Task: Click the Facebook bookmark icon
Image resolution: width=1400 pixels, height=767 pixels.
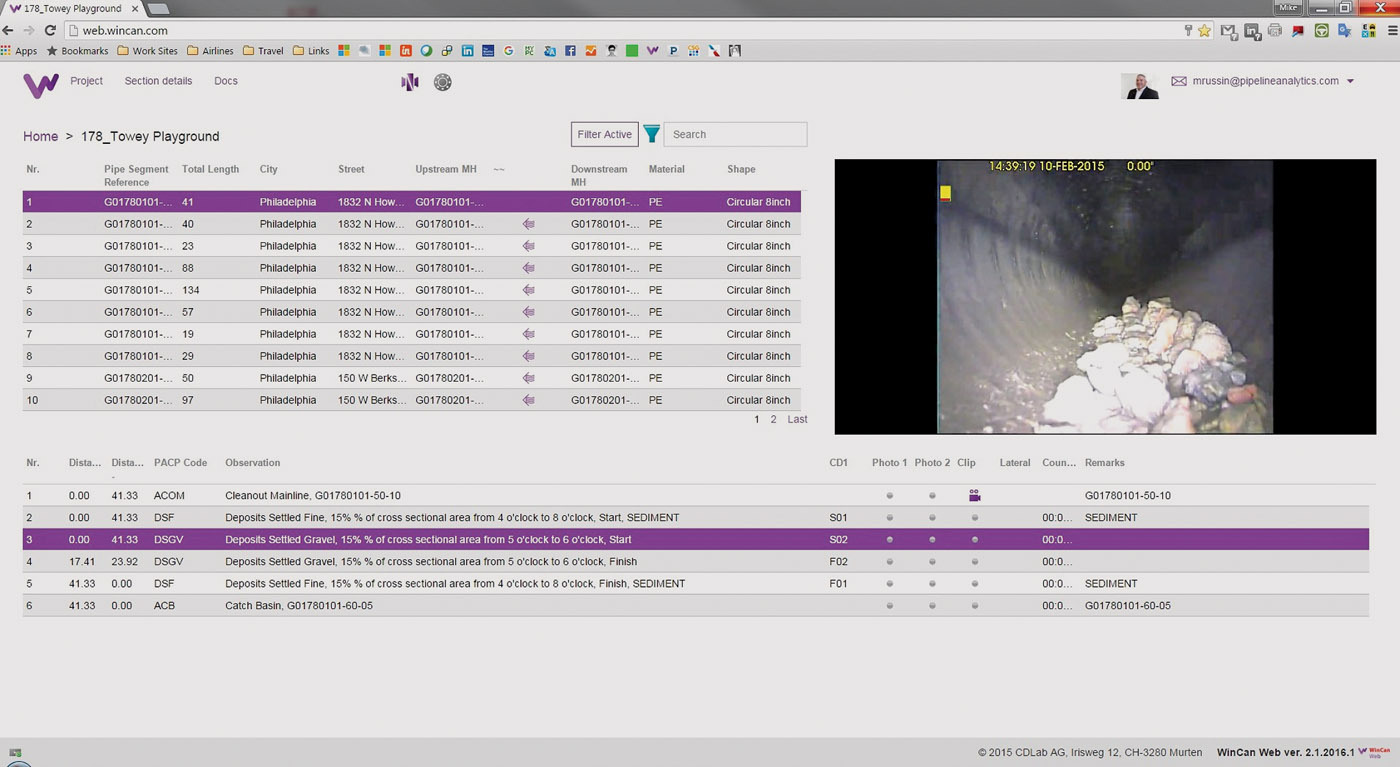Action: (570, 51)
